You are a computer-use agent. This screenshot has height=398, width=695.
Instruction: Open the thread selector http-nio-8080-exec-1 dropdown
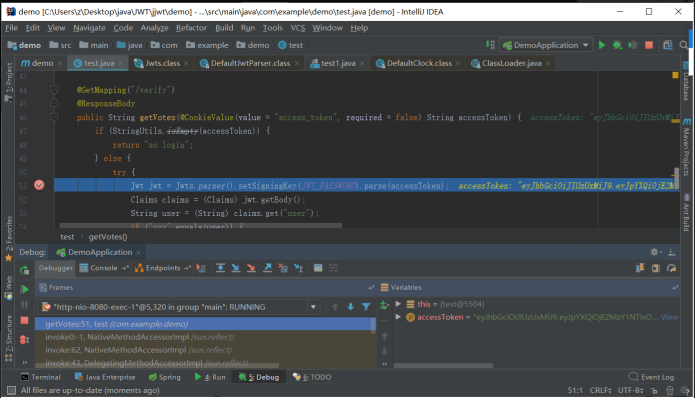[x=179, y=307]
